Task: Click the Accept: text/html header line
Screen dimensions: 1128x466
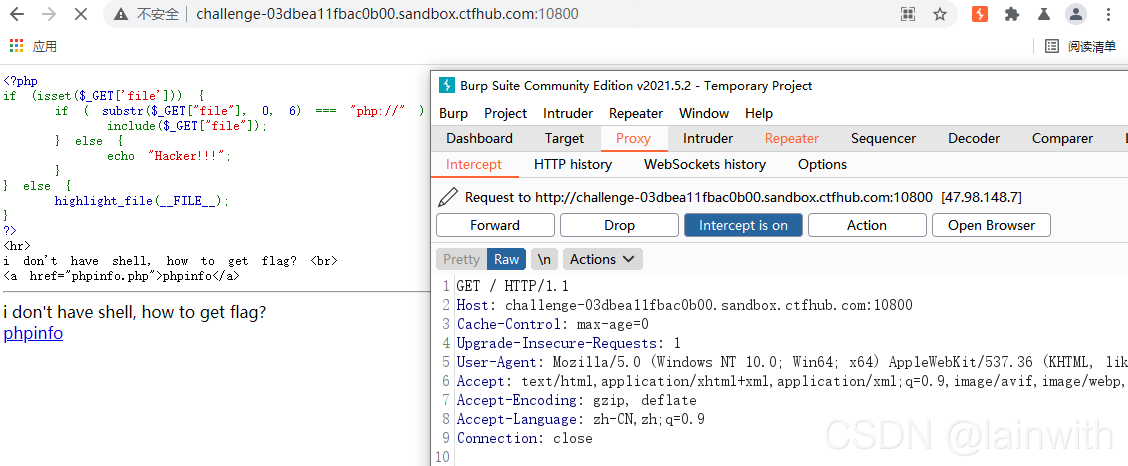Action: click(x=790, y=381)
